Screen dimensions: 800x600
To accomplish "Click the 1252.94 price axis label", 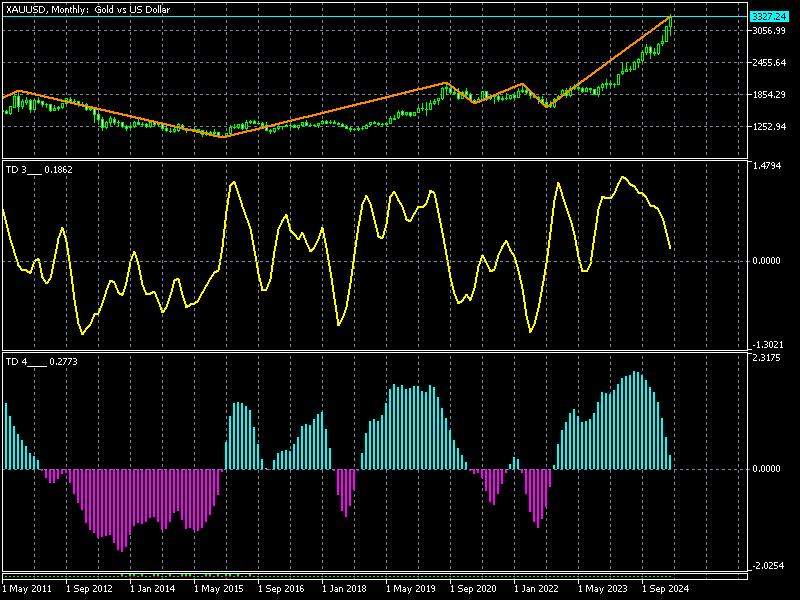I will [x=769, y=127].
